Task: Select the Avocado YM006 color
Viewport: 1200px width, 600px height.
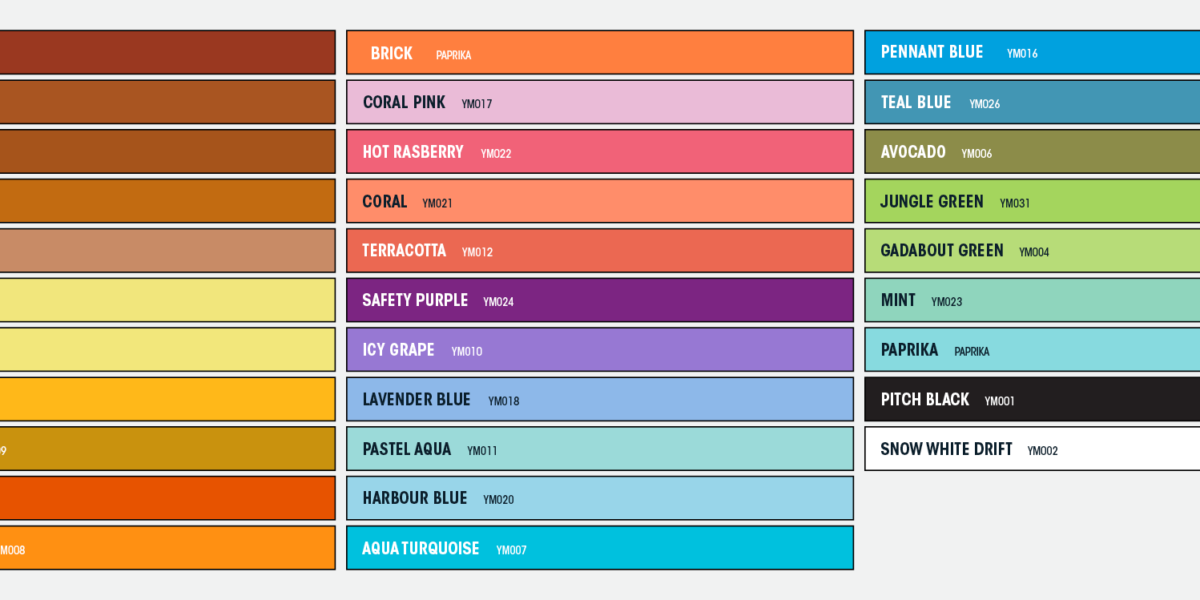Action: pyautogui.click(x=1032, y=152)
